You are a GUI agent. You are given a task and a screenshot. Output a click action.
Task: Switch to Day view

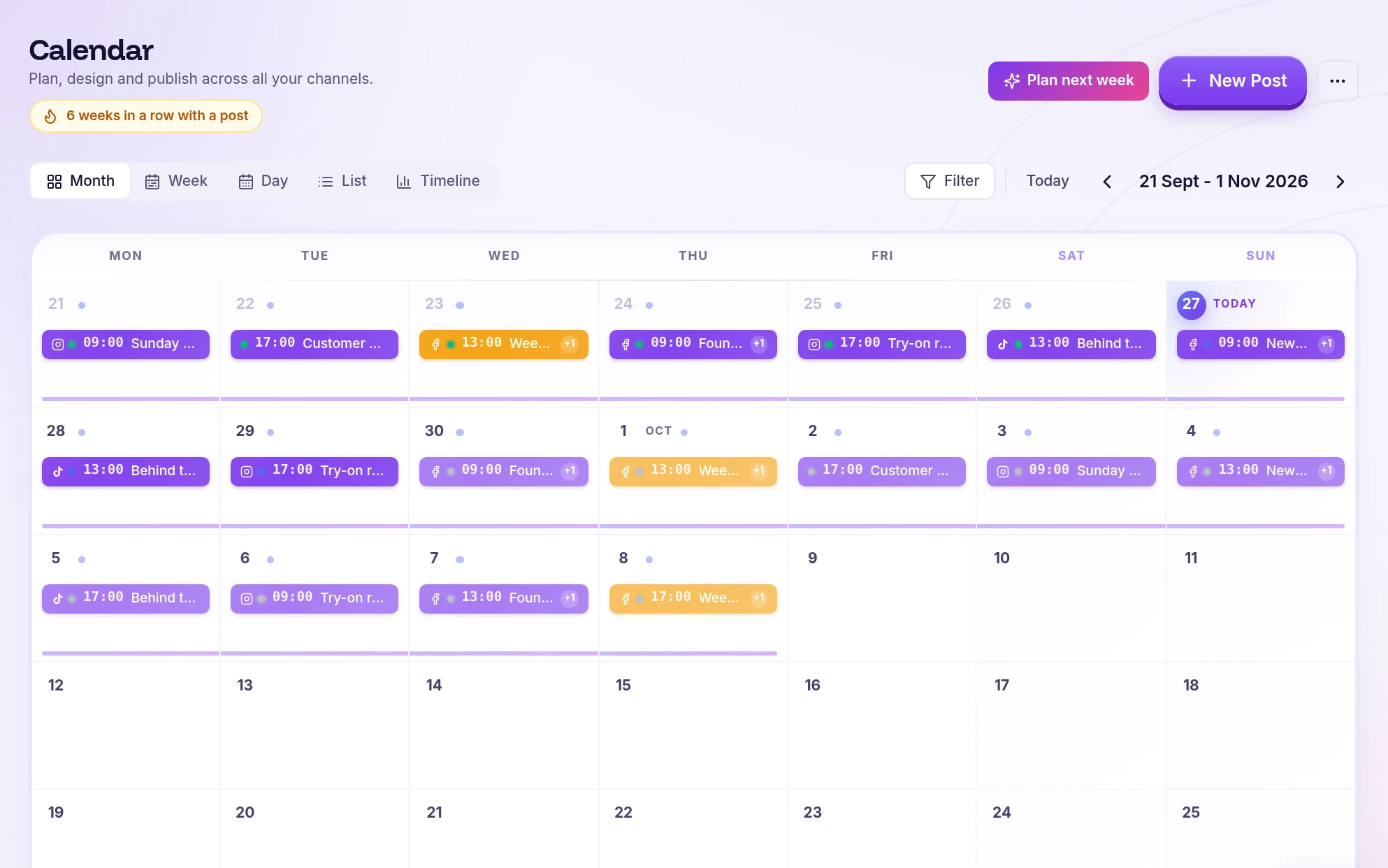point(263,181)
